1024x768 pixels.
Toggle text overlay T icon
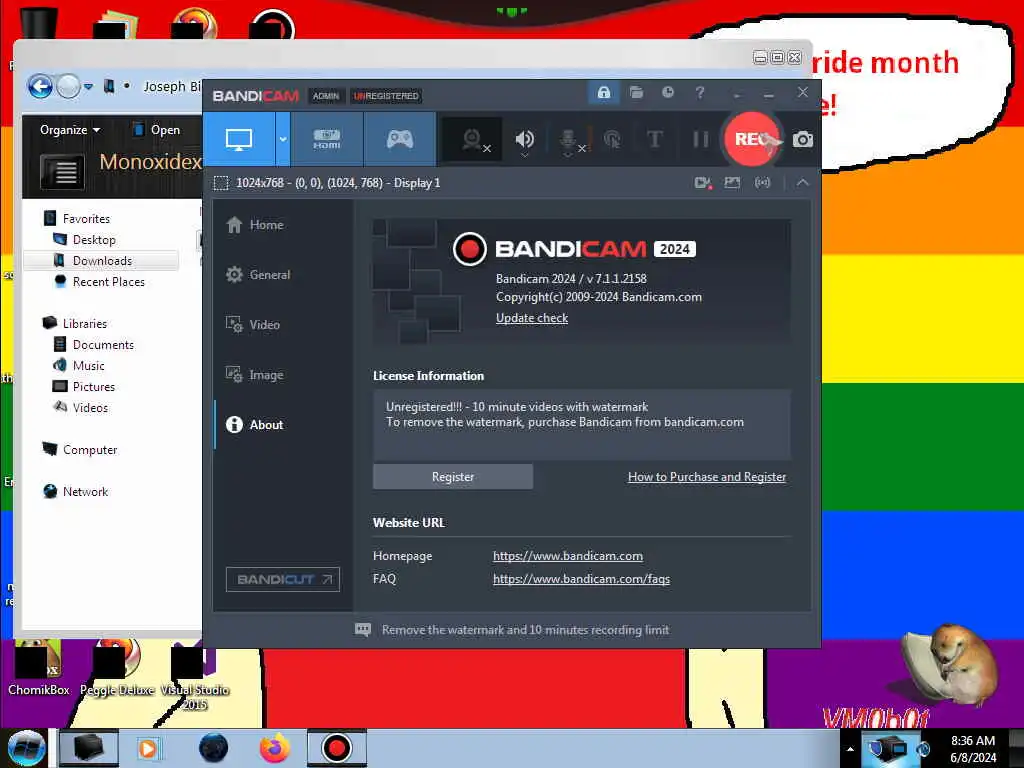click(654, 139)
